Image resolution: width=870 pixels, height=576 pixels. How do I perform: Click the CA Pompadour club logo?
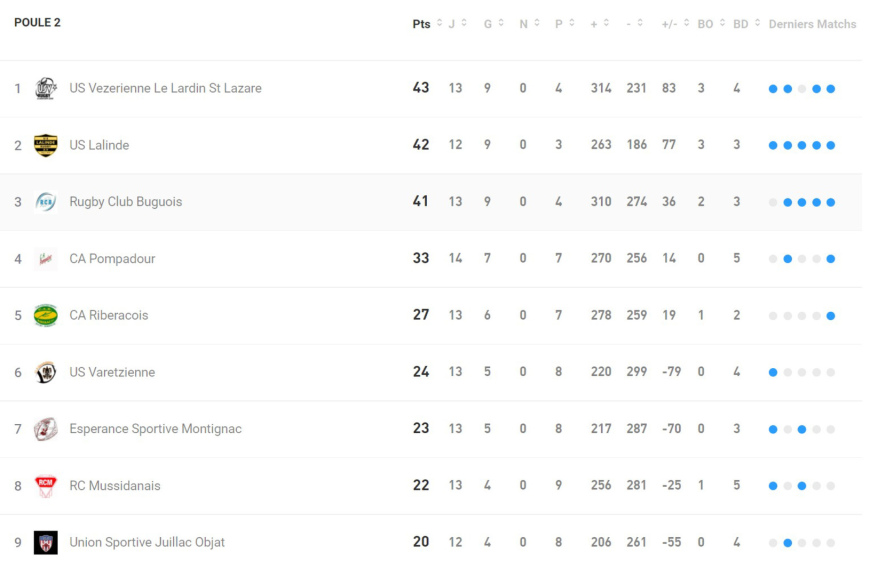[x=45, y=259]
